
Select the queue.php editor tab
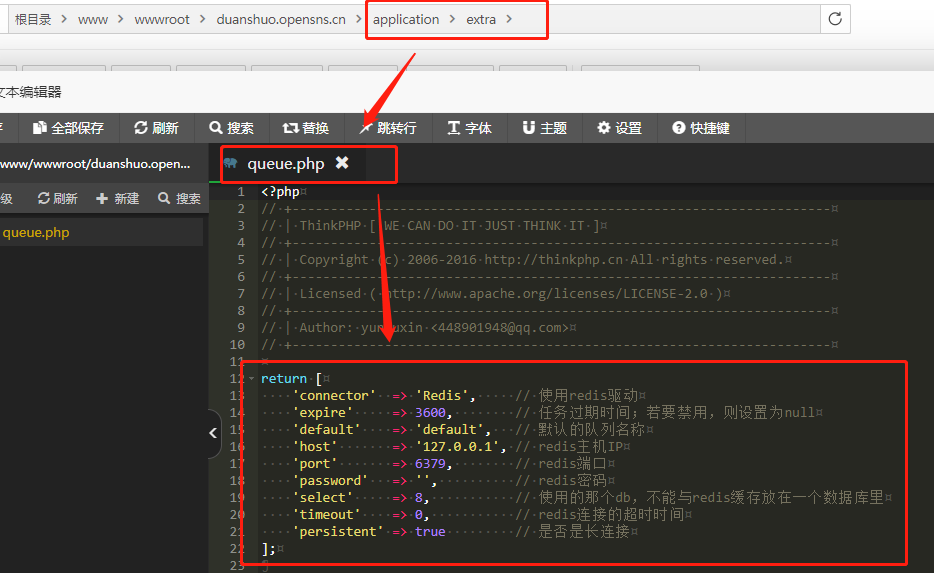(x=286, y=164)
